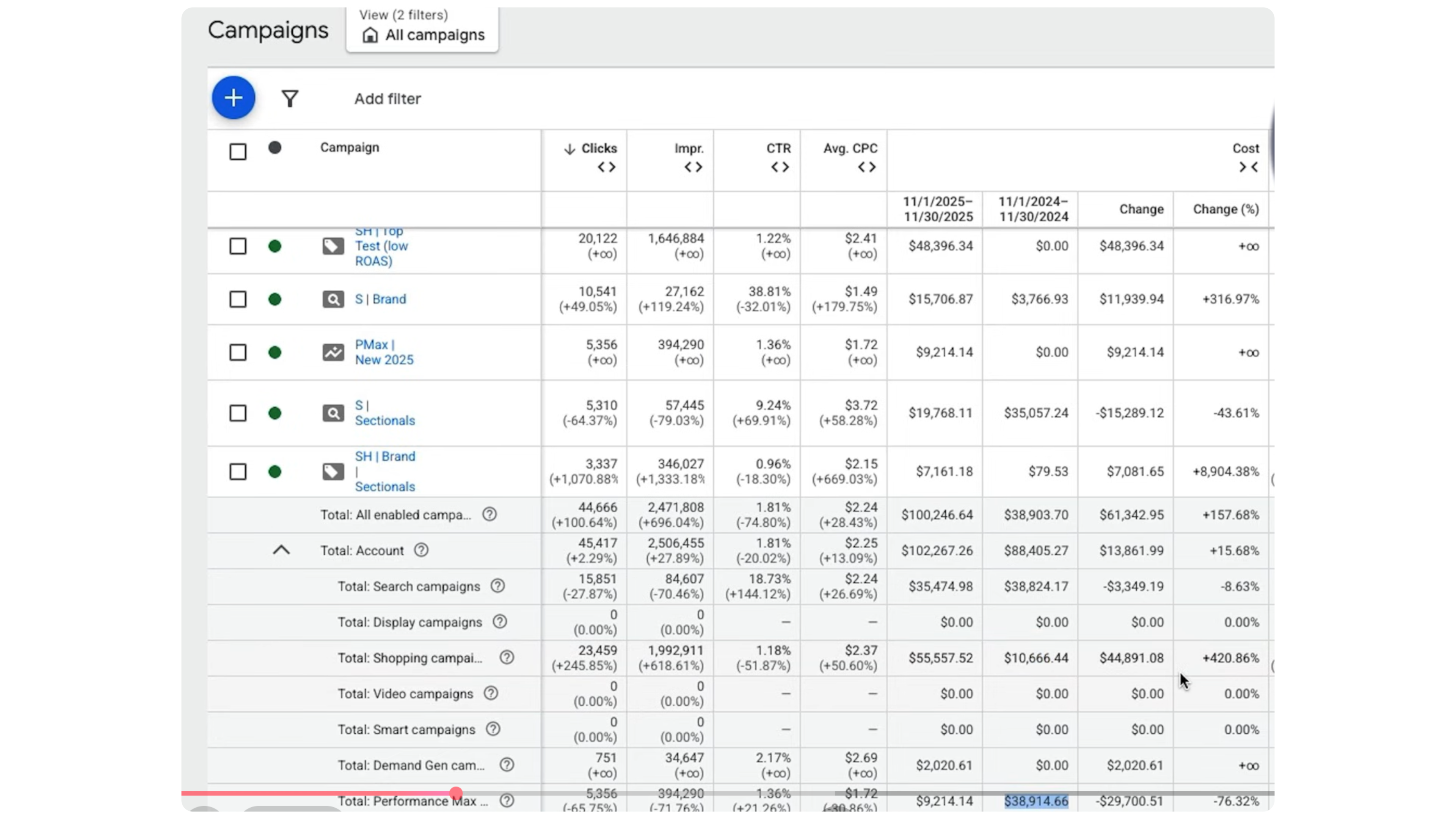The height and width of the screenshot is (819, 1456).
Task: Toggle the select-all checkbox in table header
Action: (x=238, y=152)
